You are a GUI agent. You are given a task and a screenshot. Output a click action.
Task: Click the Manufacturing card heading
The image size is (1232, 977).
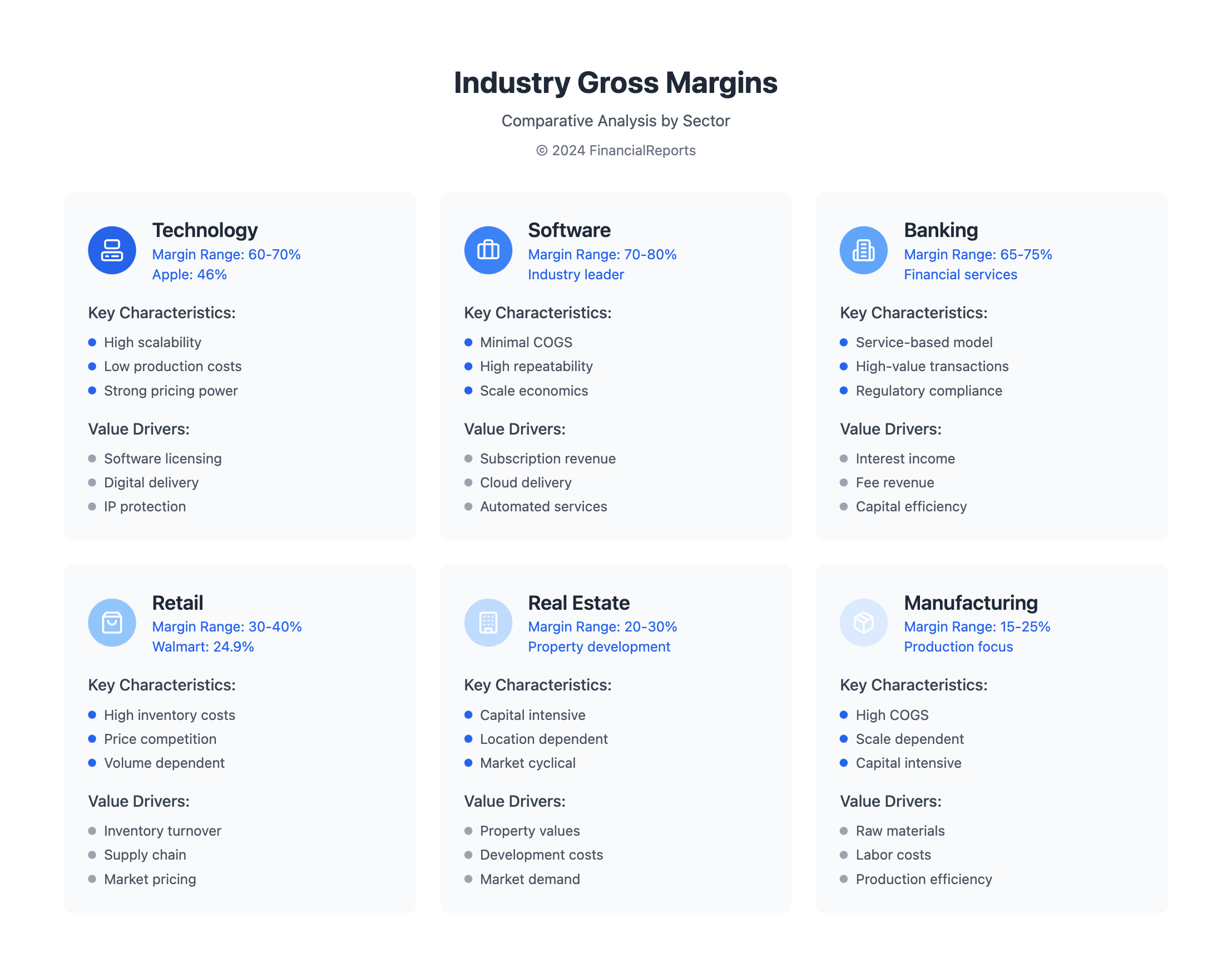click(x=970, y=603)
